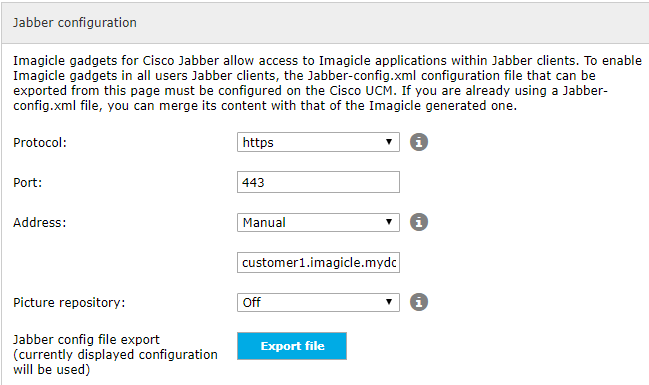Open the Protocol dropdown showing https
Image resolution: width=649 pixels, height=385 pixels.
(318, 142)
